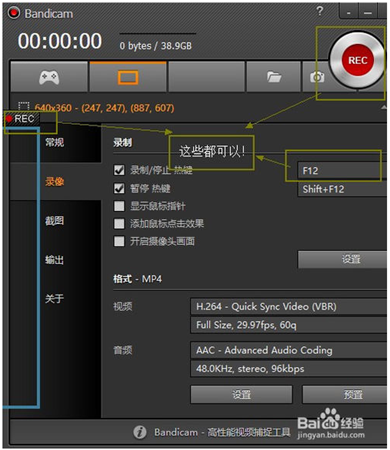Click the AAC Advanced Audio Coding text
The image size is (390, 450).
(264, 350)
